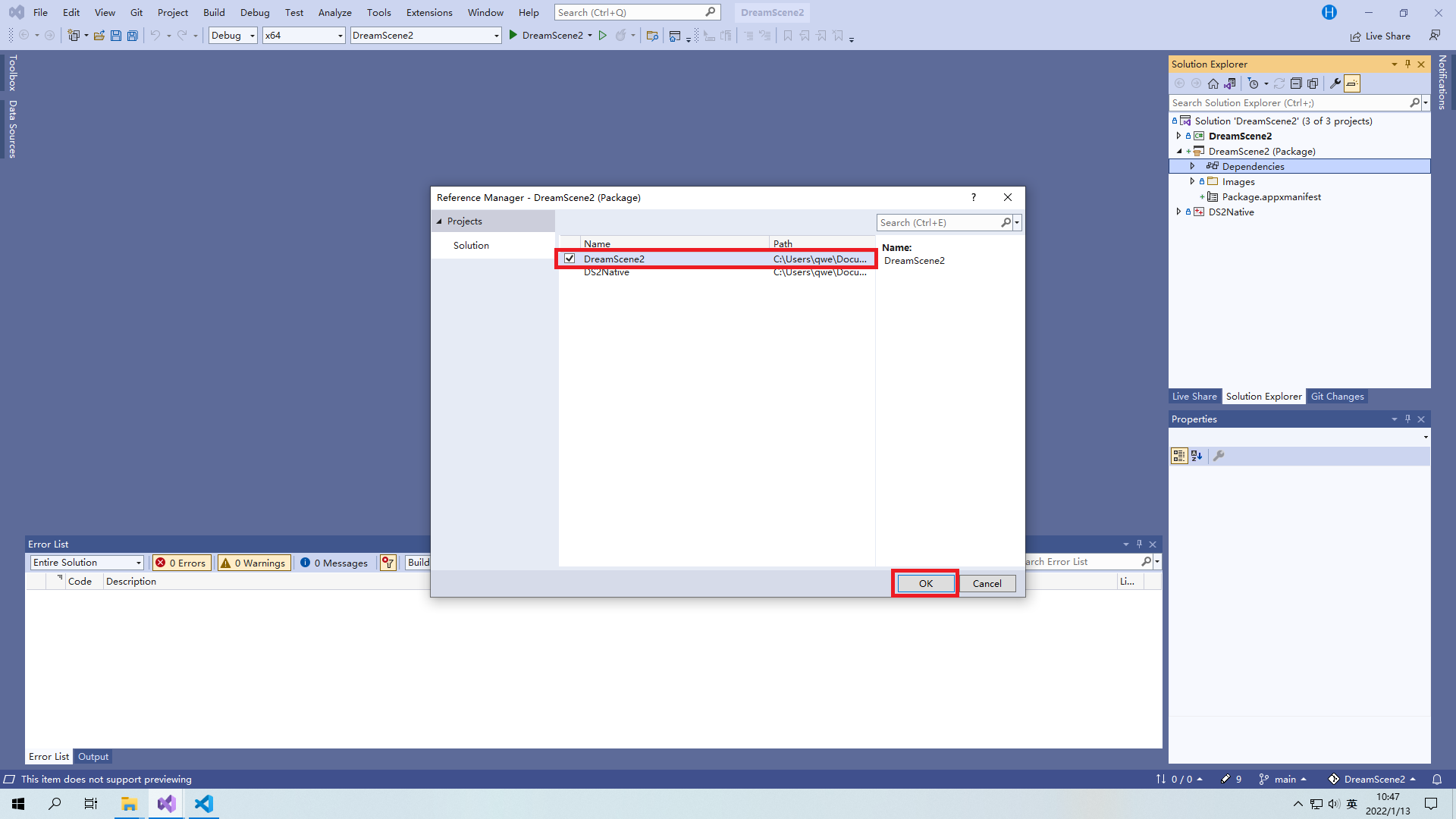Click the Send Feedback person icon
Viewport: 1456px width, 819px height.
pyautogui.click(x=1435, y=36)
